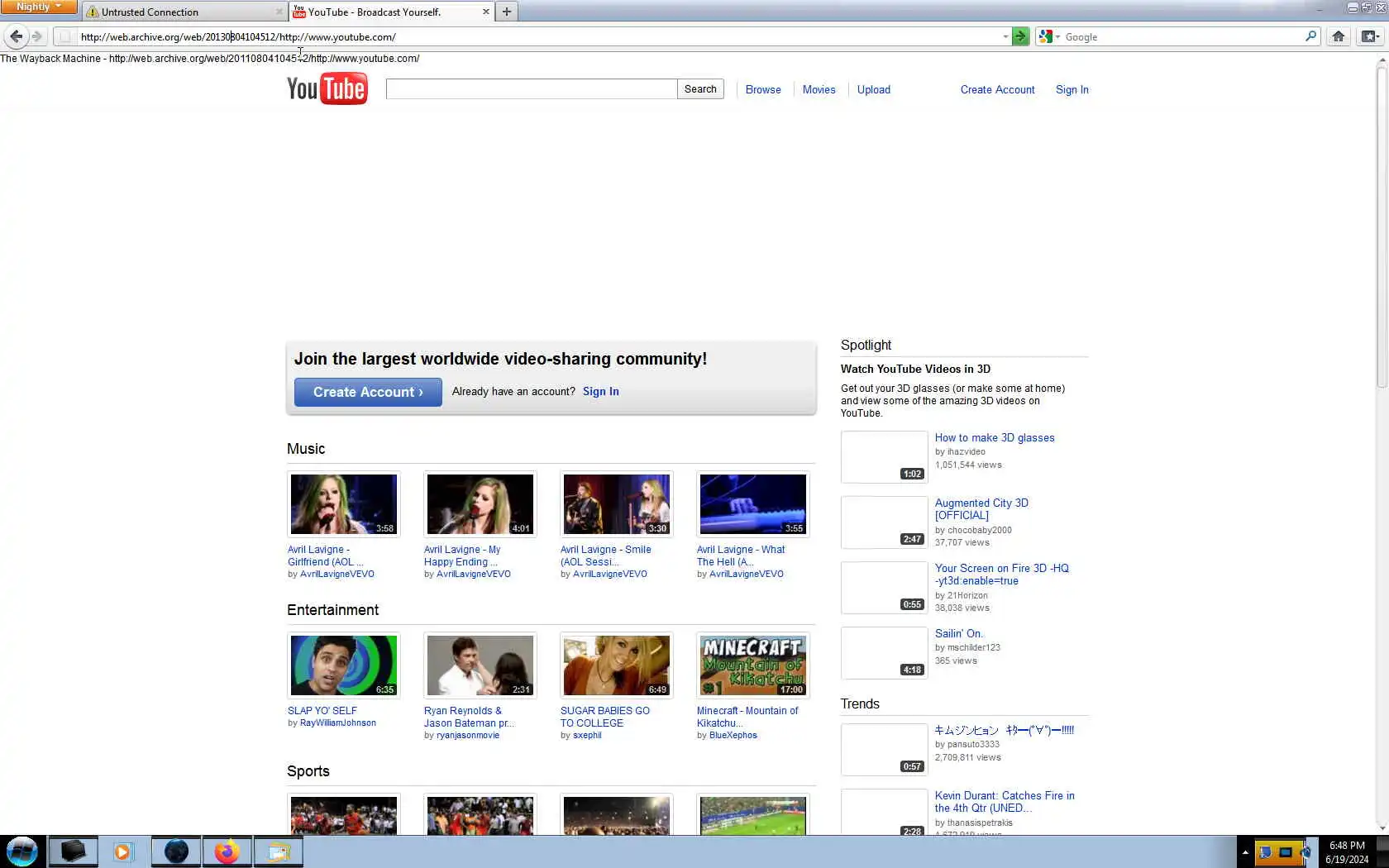Go to the Firefox Home page
The image size is (1389, 868).
(1339, 36)
